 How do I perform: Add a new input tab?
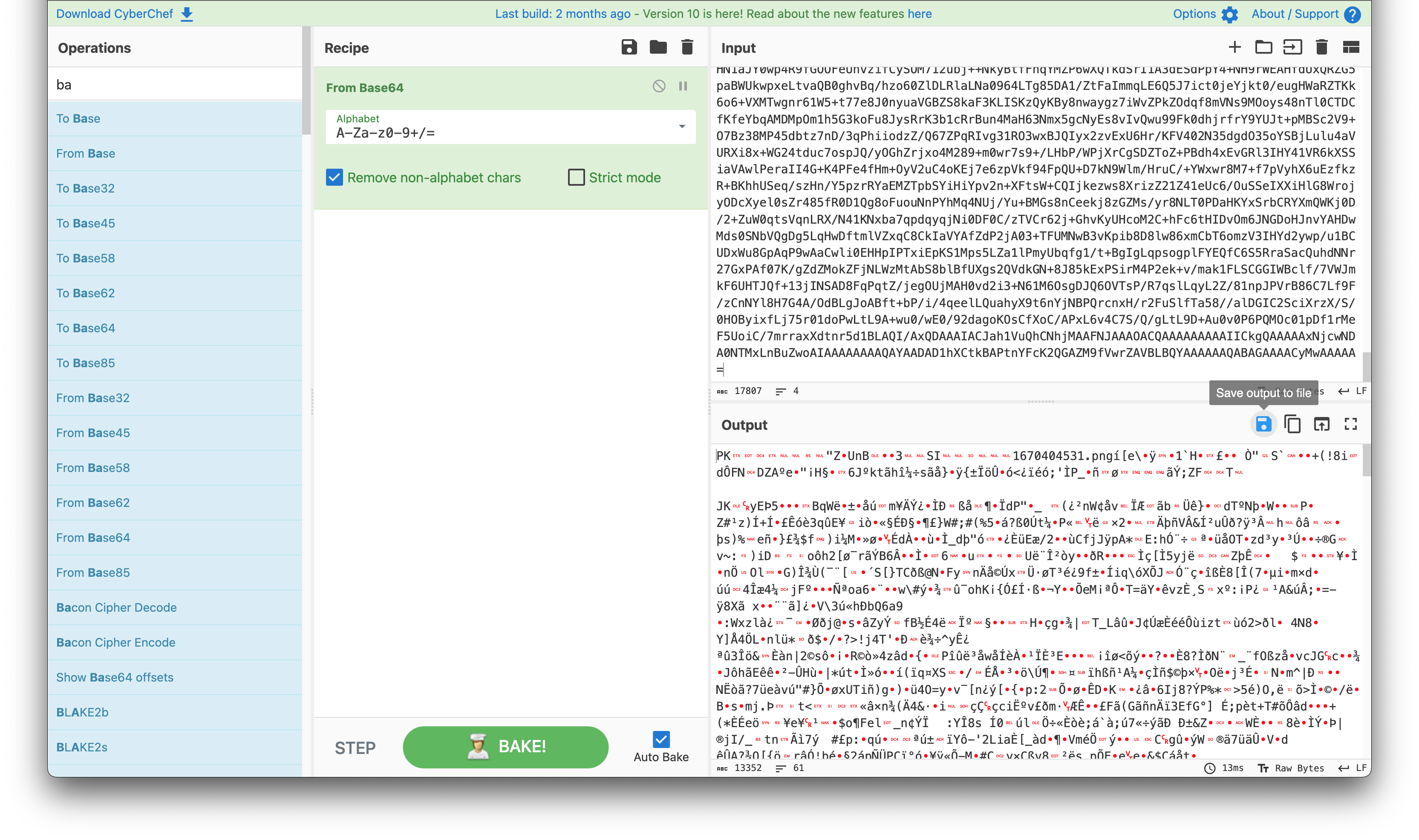point(1234,47)
